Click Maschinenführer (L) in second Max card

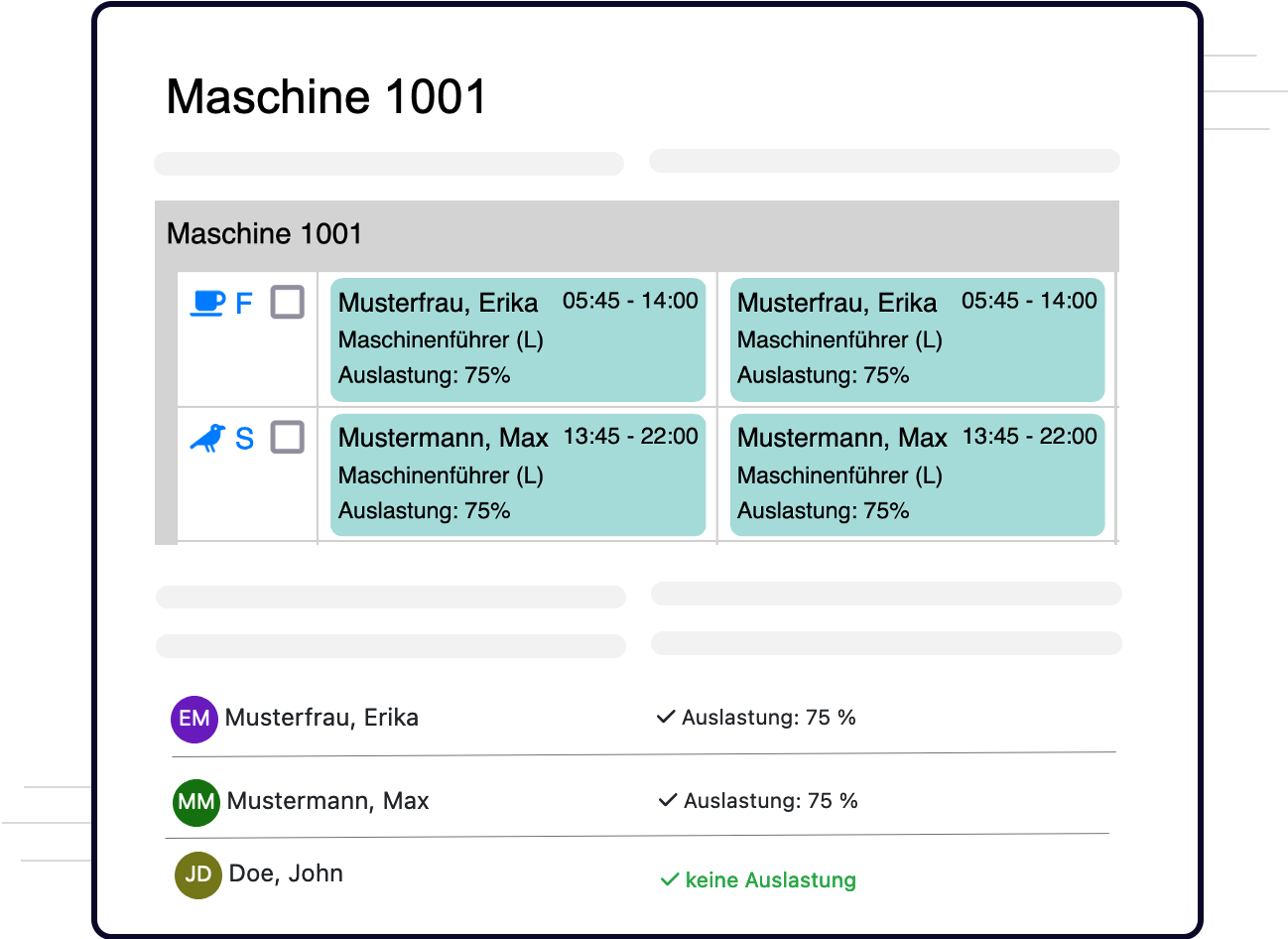[839, 475]
